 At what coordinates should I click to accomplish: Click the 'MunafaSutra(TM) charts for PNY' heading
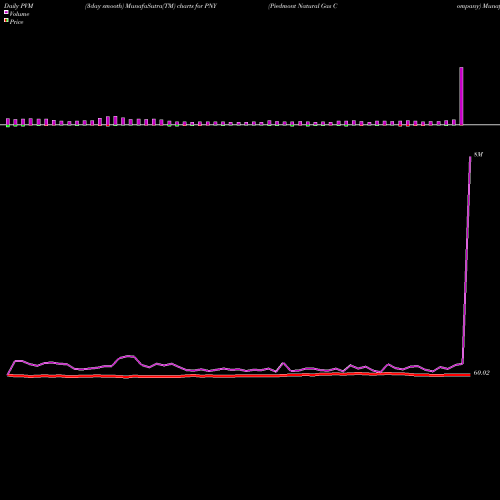171,6
